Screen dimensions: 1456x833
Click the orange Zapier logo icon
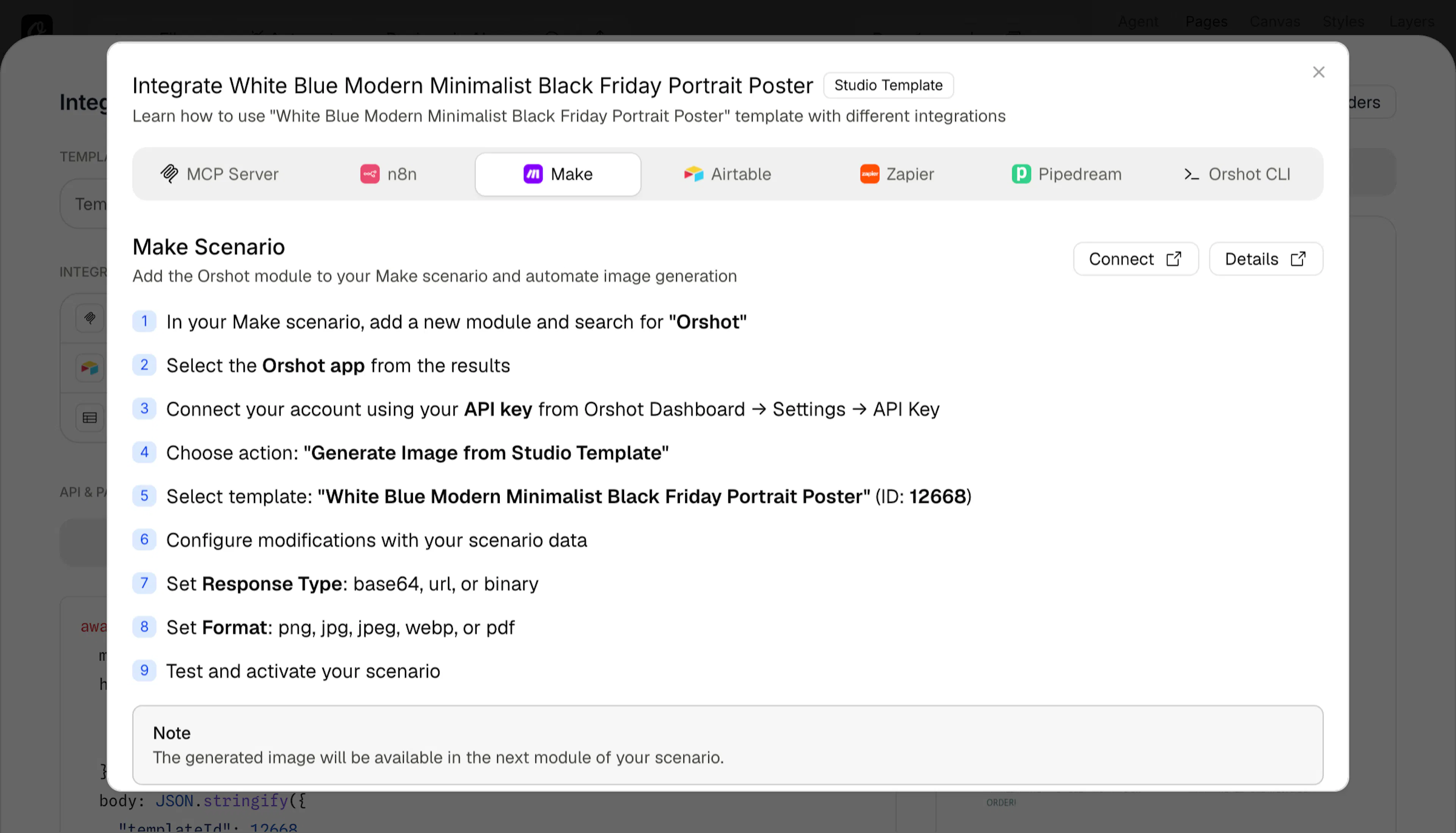[869, 173]
